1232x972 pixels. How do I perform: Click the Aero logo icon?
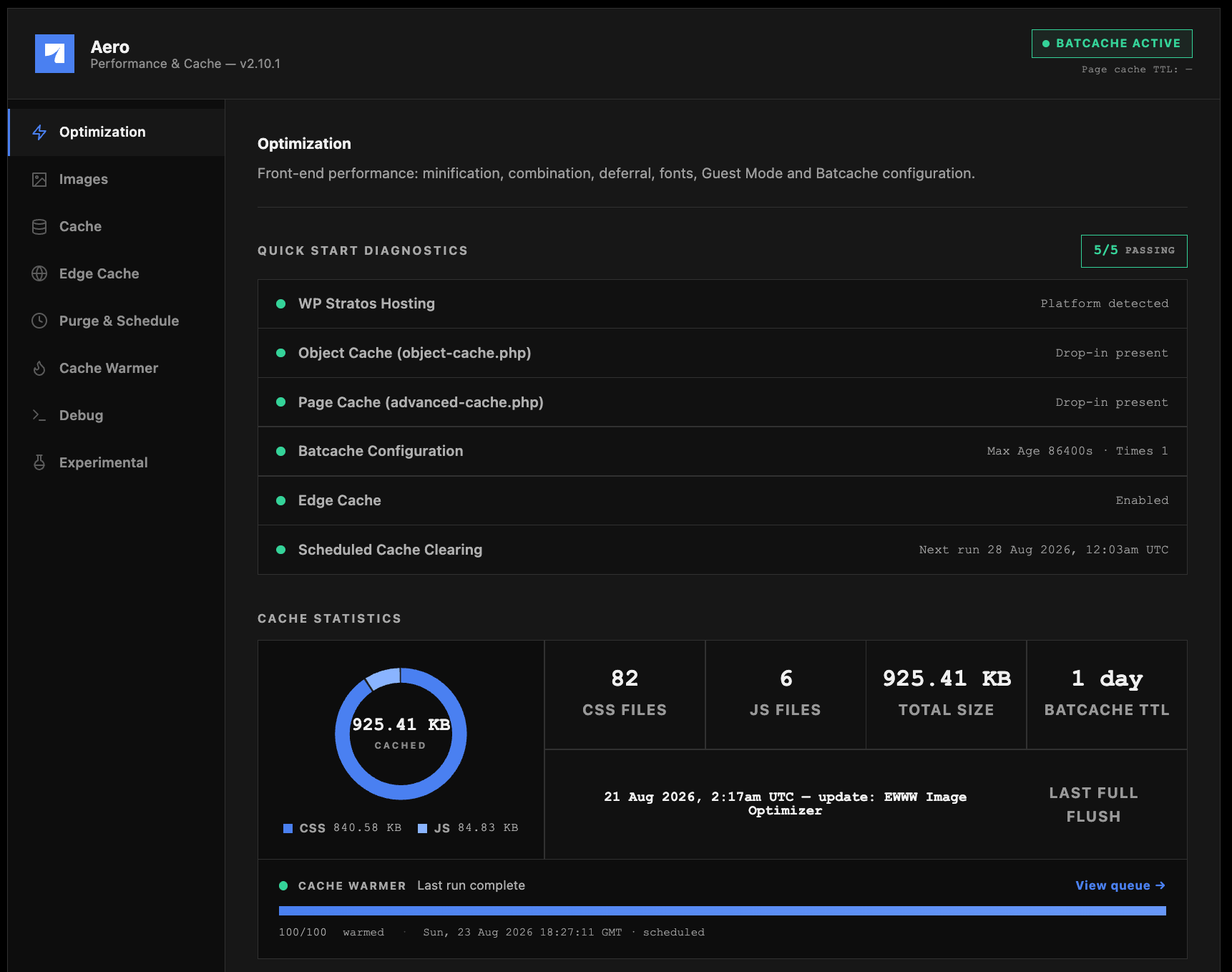pos(54,54)
